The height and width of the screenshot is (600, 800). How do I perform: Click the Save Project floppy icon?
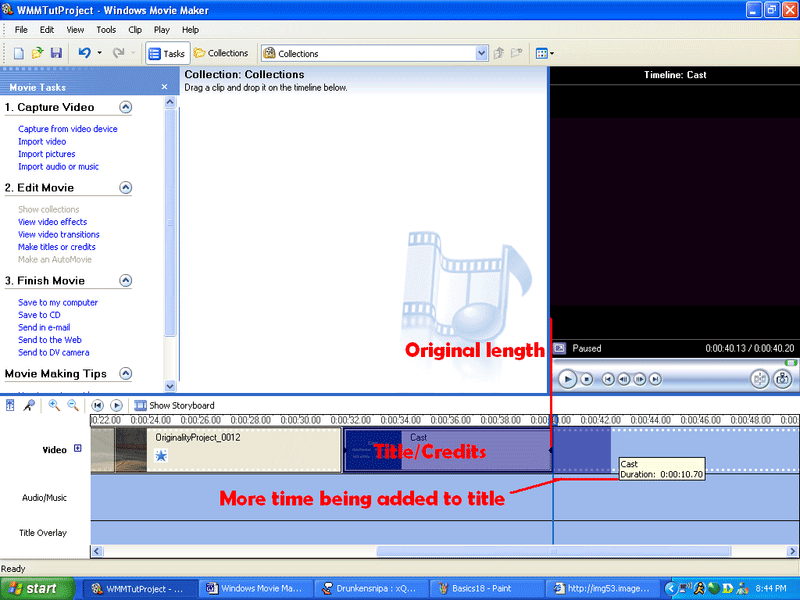coord(56,53)
